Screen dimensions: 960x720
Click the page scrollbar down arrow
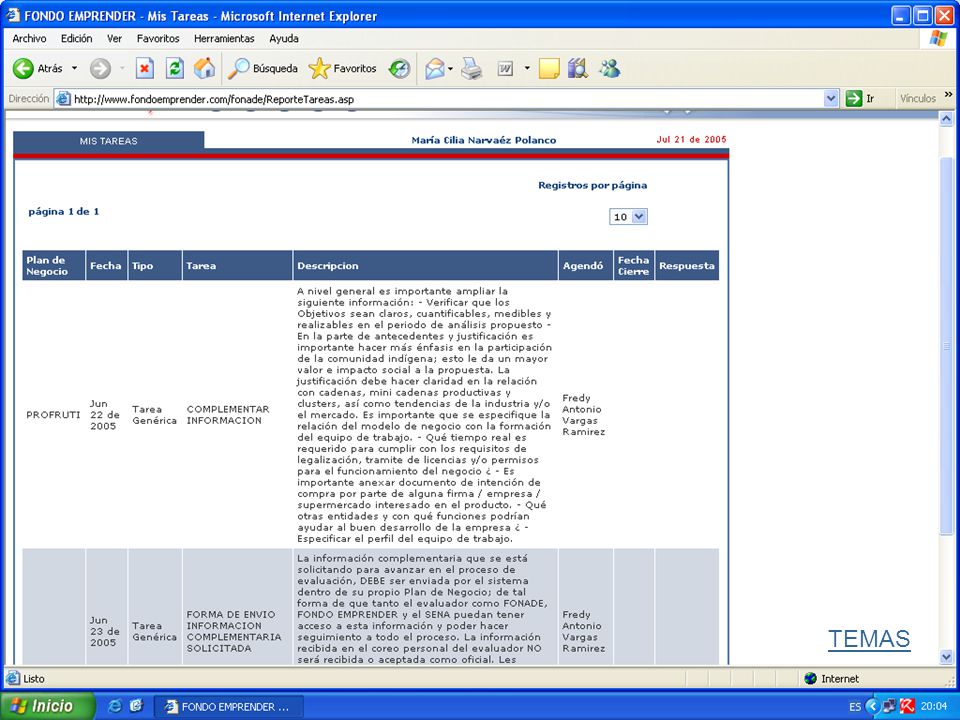tap(946, 656)
